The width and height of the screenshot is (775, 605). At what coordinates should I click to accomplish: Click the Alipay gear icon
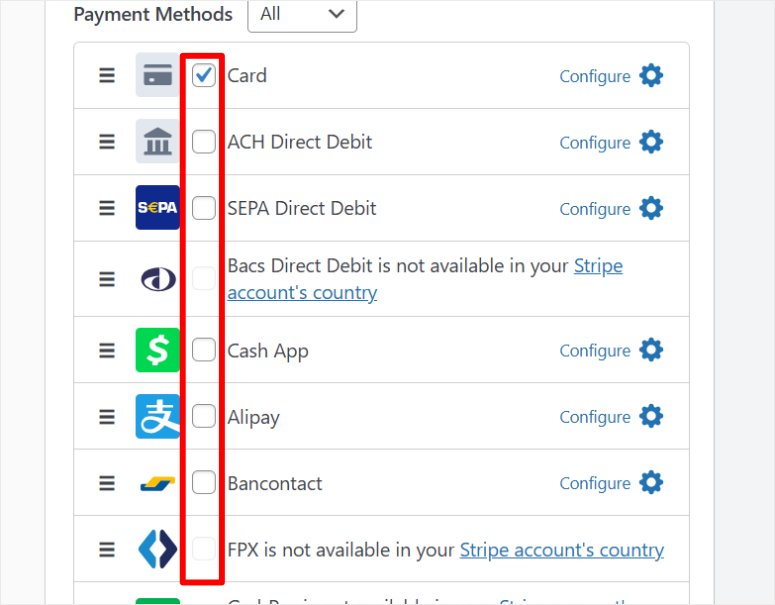[x=651, y=416]
